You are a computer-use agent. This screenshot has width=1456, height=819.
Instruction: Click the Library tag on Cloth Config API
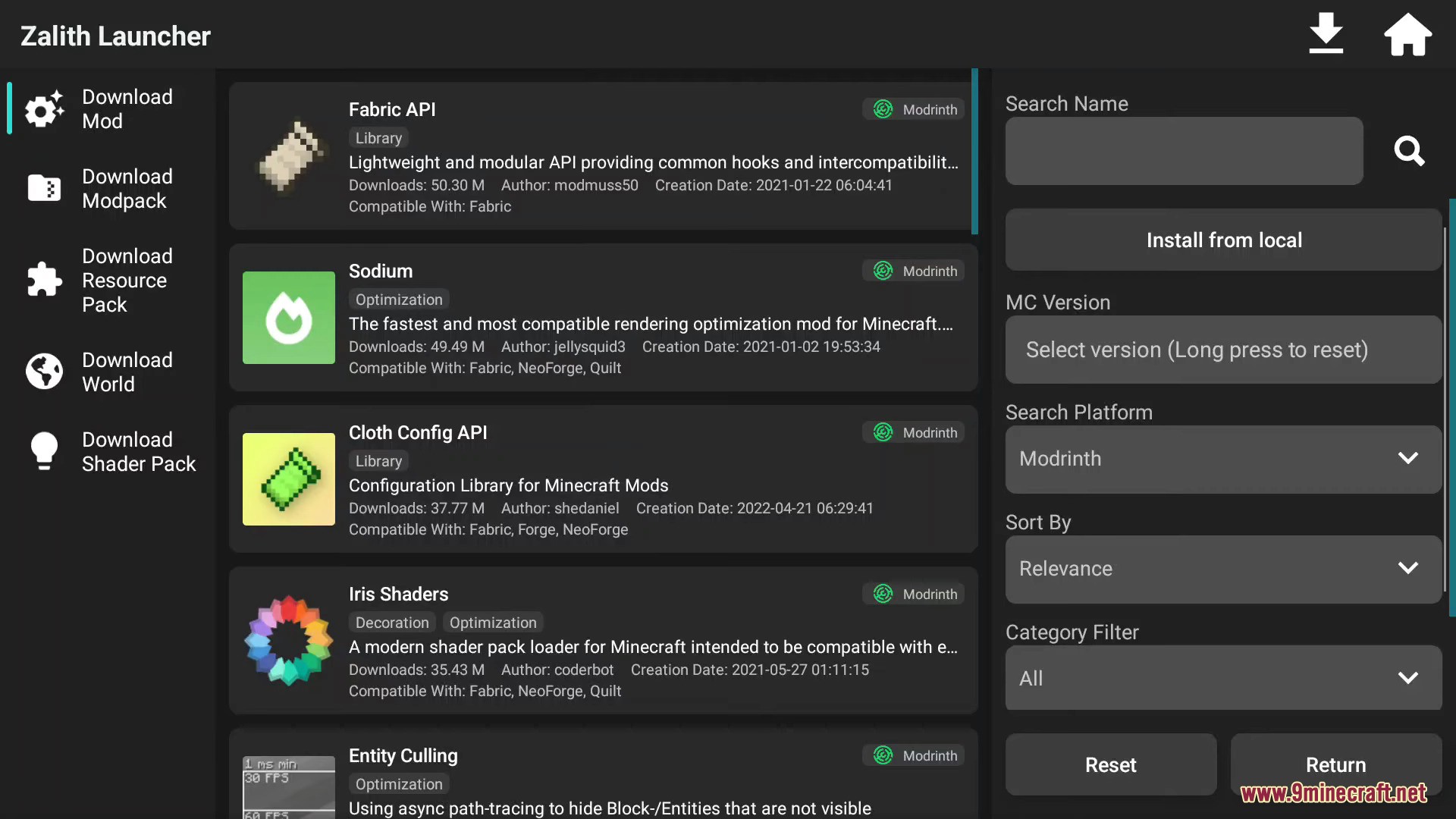(x=378, y=461)
